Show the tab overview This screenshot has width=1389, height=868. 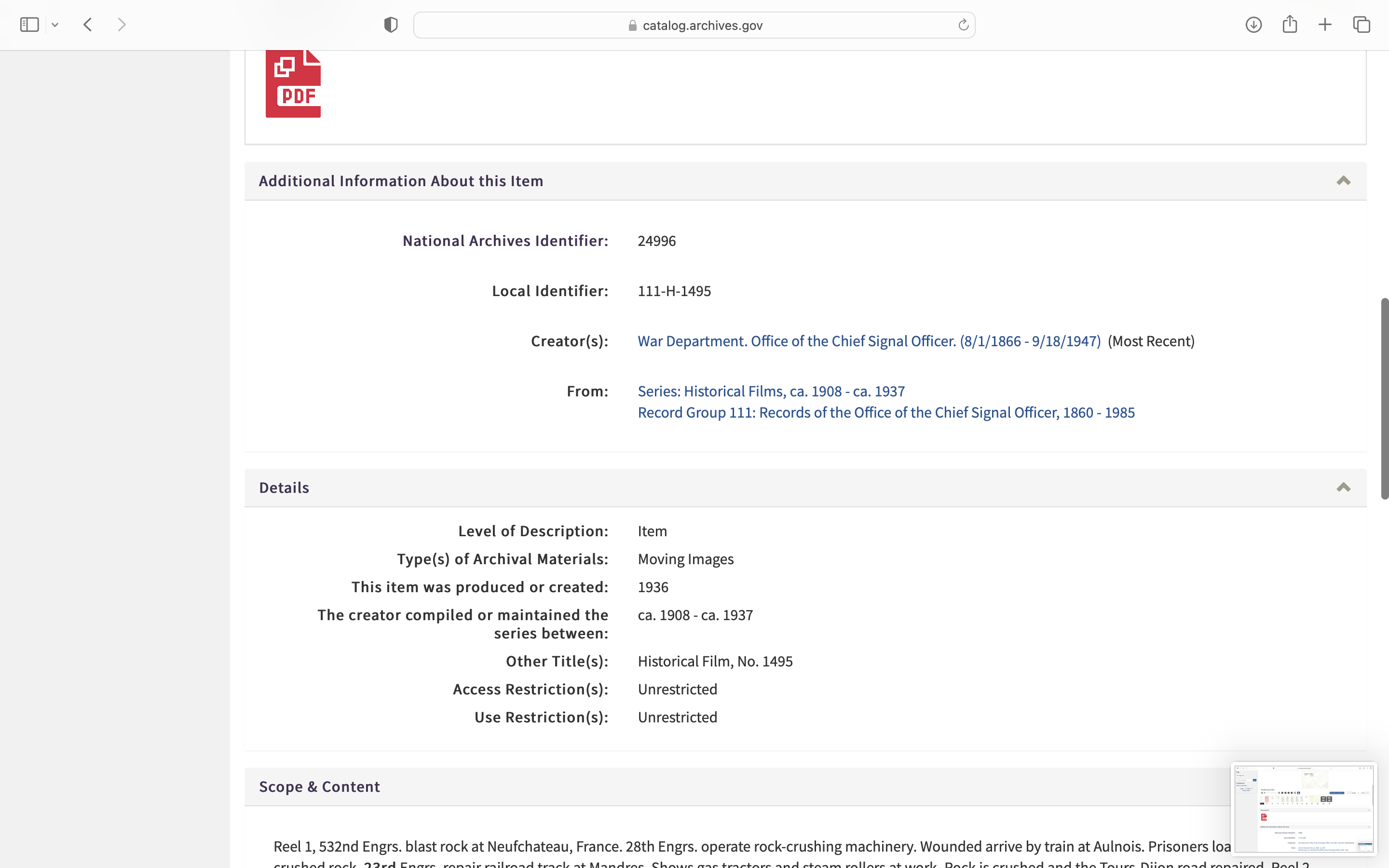[1362, 25]
